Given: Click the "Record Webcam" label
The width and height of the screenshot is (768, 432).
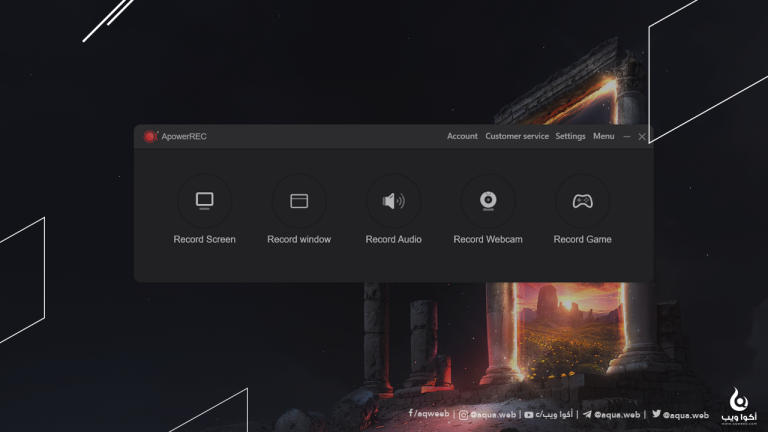Looking at the screenshot, I should click(x=488, y=240).
